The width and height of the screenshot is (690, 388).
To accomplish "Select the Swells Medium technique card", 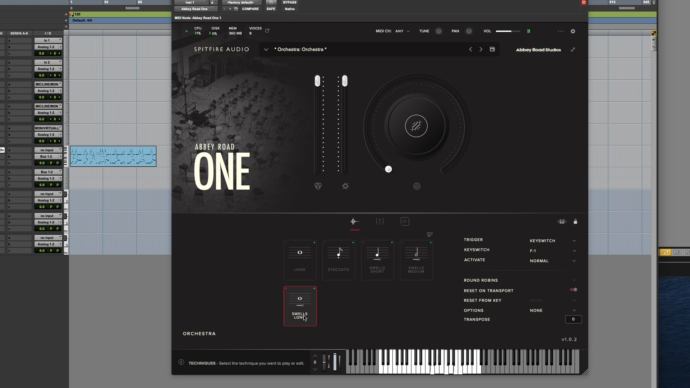I will click(x=416, y=260).
